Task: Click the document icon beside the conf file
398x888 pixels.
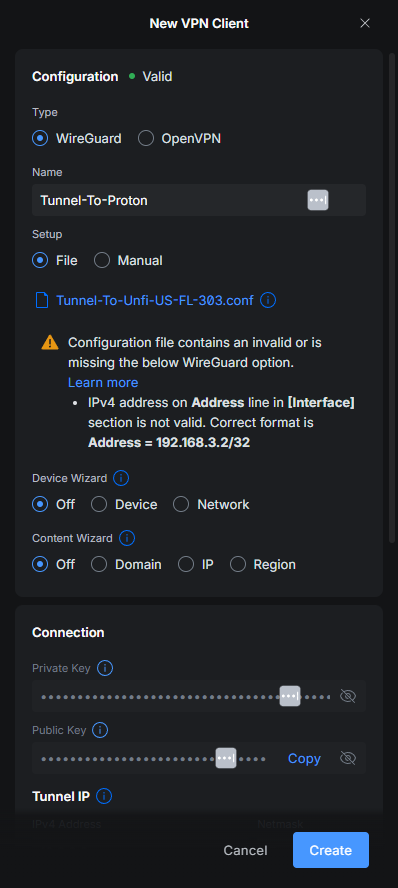Action: click(x=42, y=300)
